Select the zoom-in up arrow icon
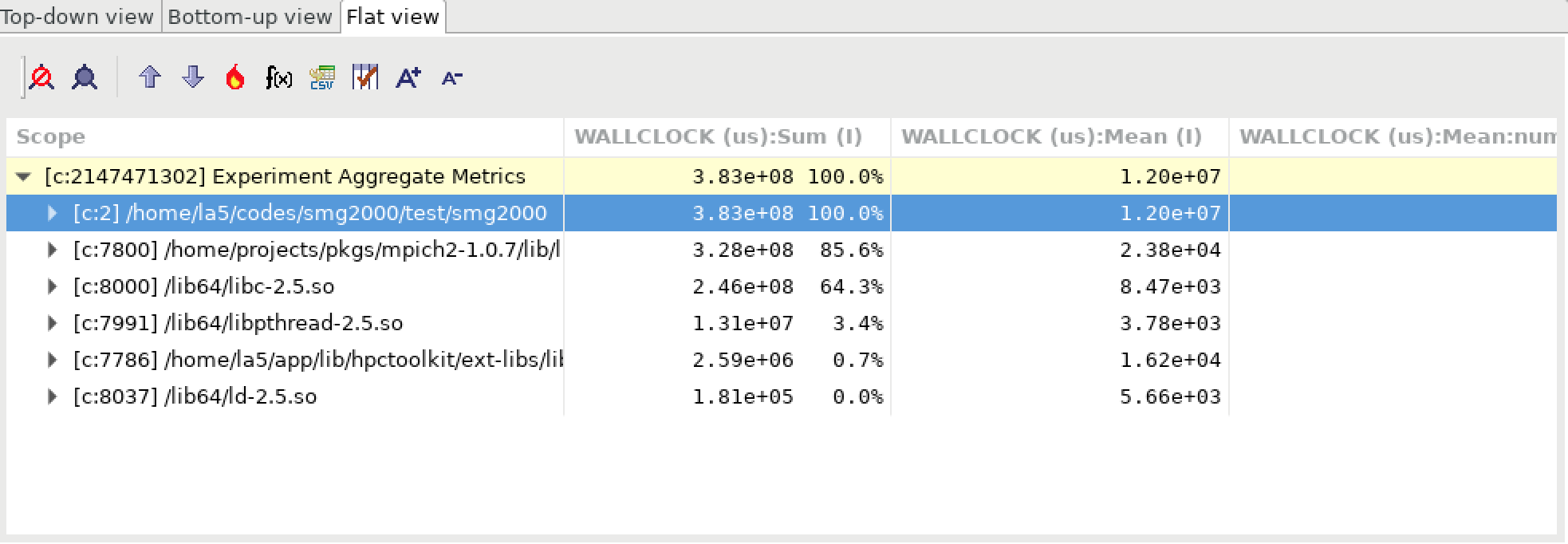 [149, 77]
